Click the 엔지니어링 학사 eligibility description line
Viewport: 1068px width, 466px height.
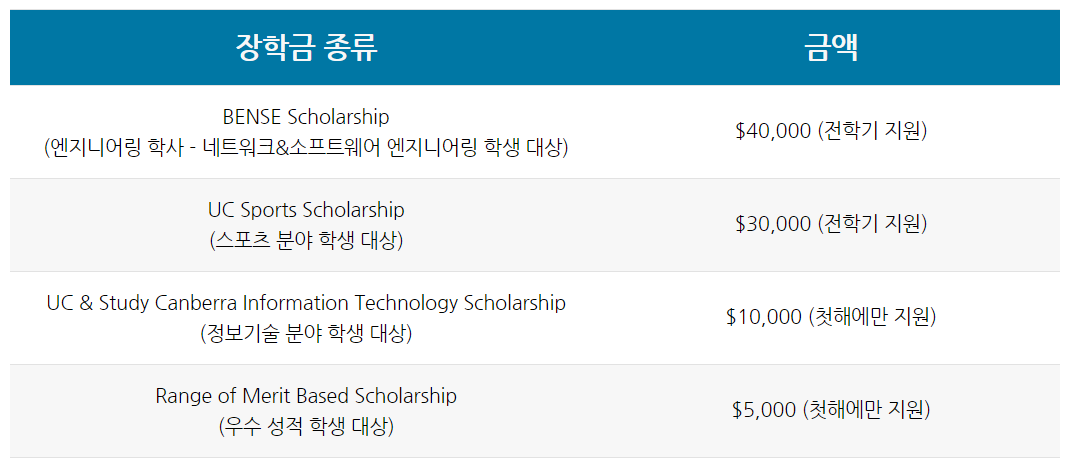pos(306,148)
